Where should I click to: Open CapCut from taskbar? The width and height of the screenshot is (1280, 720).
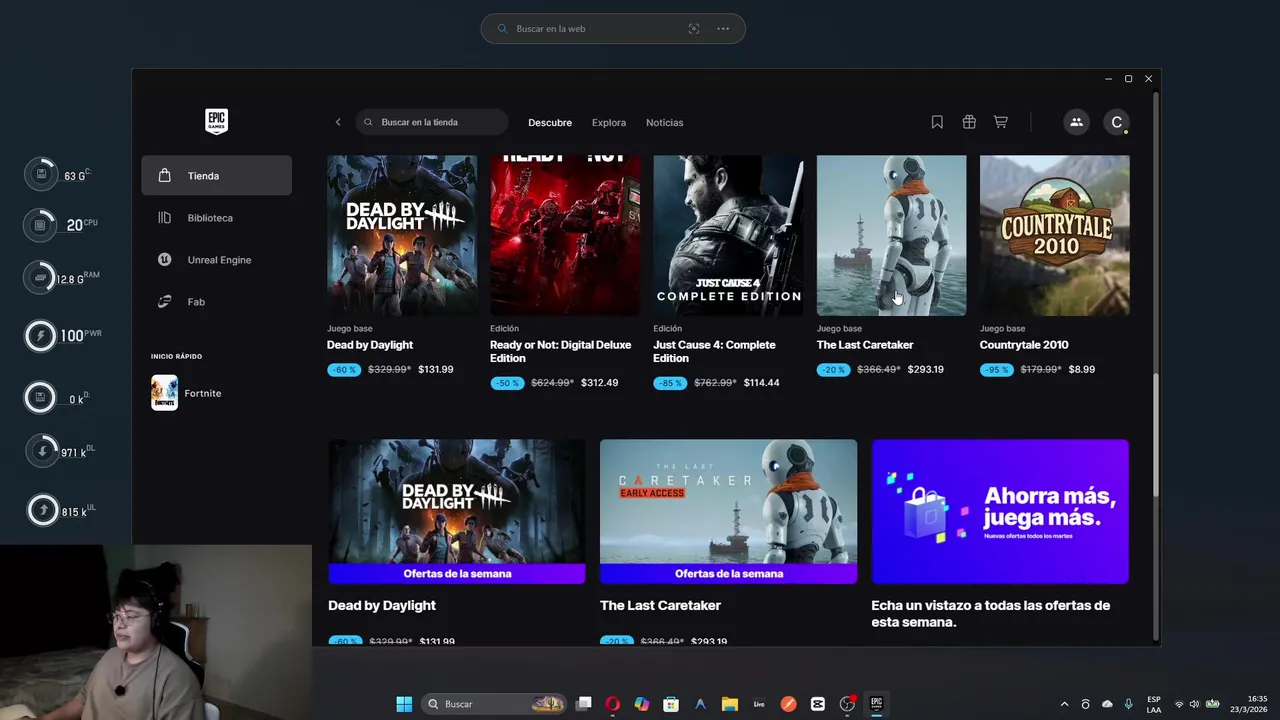point(817,704)
